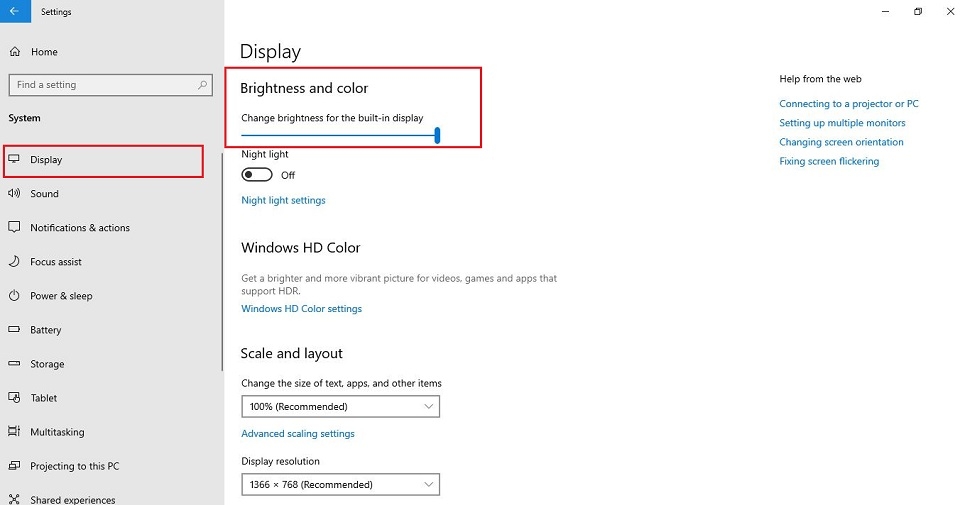Screen dimensions: 960x505
Task: Click the Notifications & actions icon
Action: pos(14,228)
